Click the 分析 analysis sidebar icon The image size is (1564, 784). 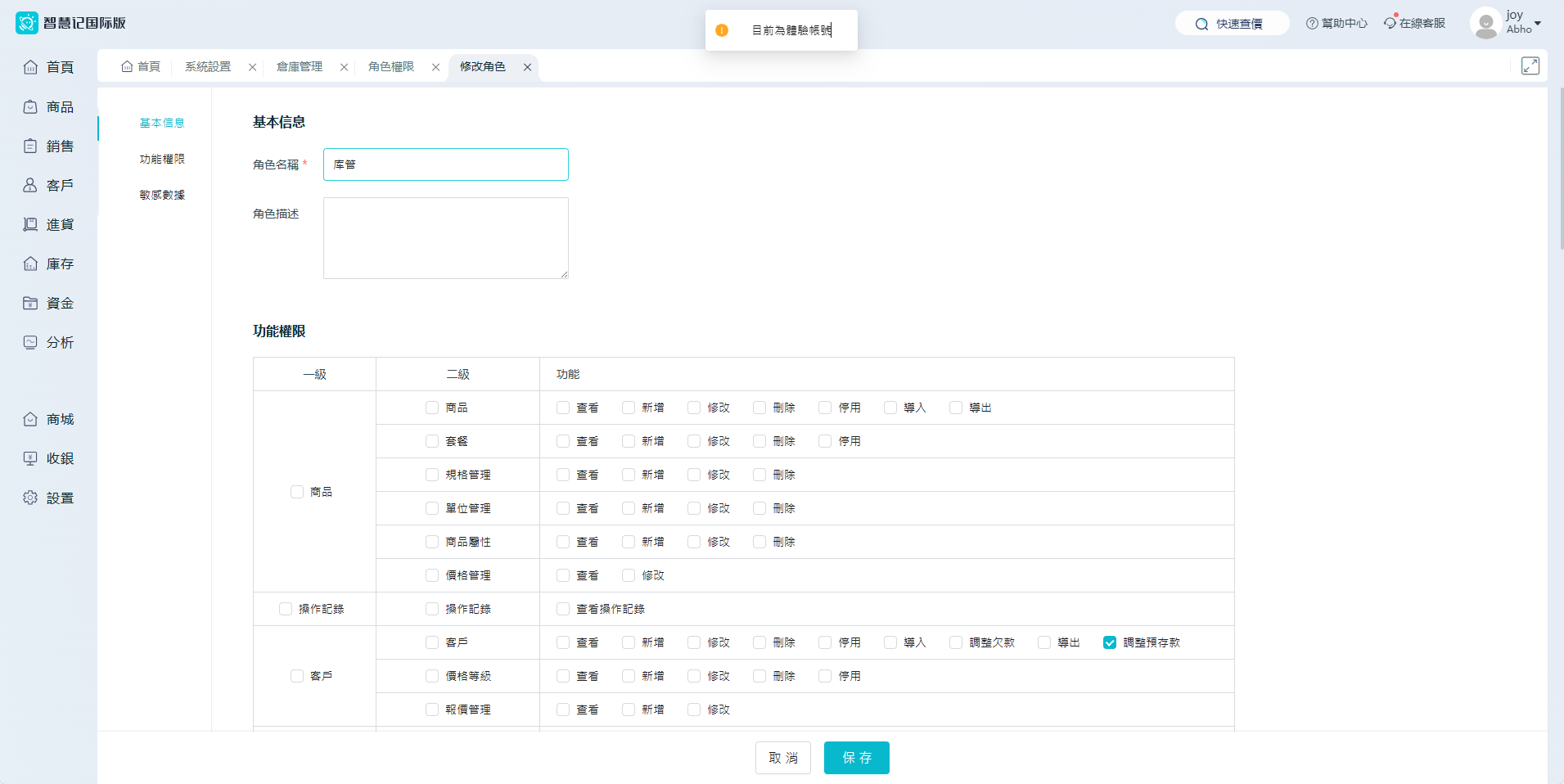[x=30, y=343]
